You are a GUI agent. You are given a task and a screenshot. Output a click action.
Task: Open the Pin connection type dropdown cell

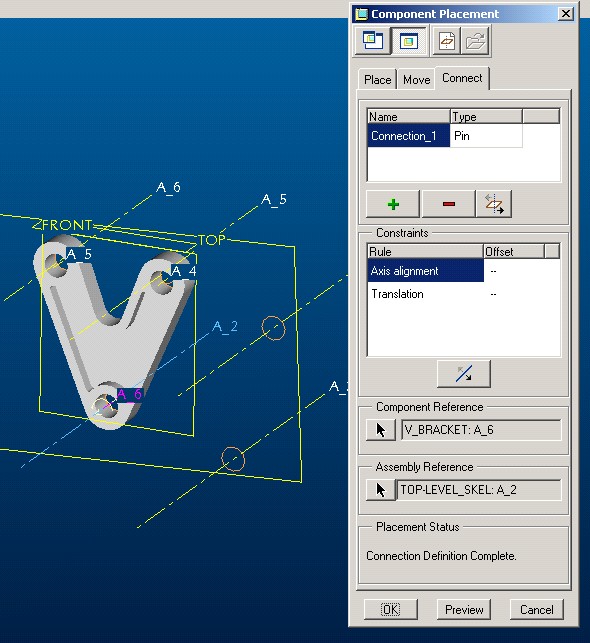pyautogui.click(x=486, y=136)
